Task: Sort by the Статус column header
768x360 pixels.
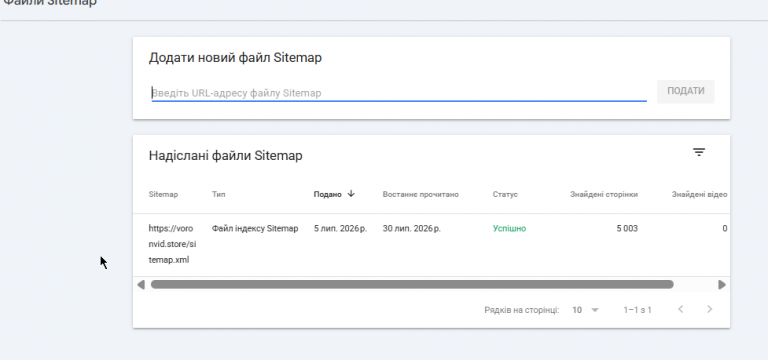Action: (505, 194)
